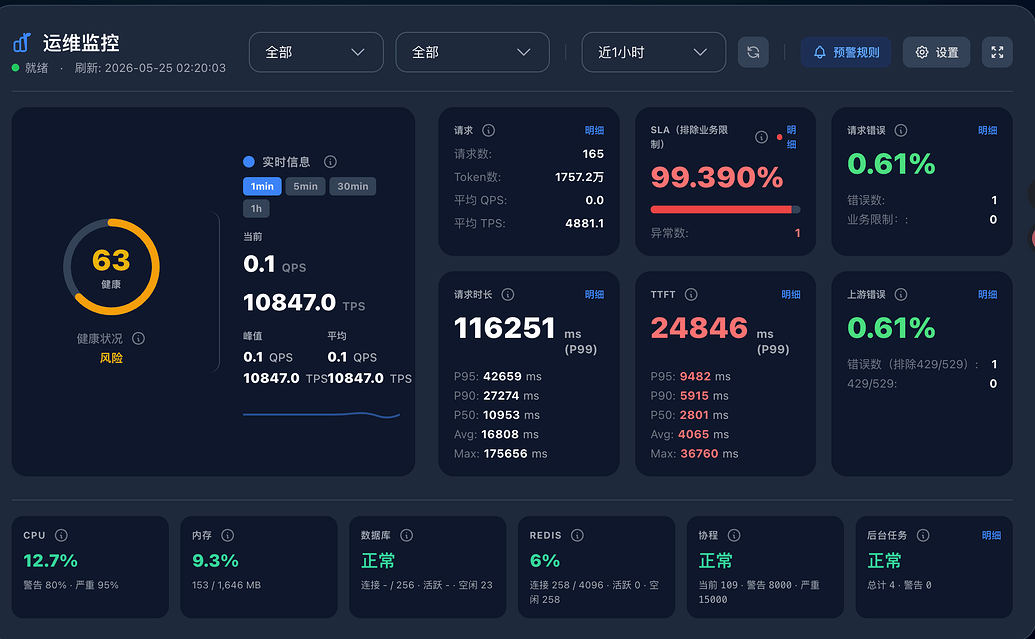Click the info icon beside TTFT
This screenshot has height=639, width=1035.
(691, 294)
